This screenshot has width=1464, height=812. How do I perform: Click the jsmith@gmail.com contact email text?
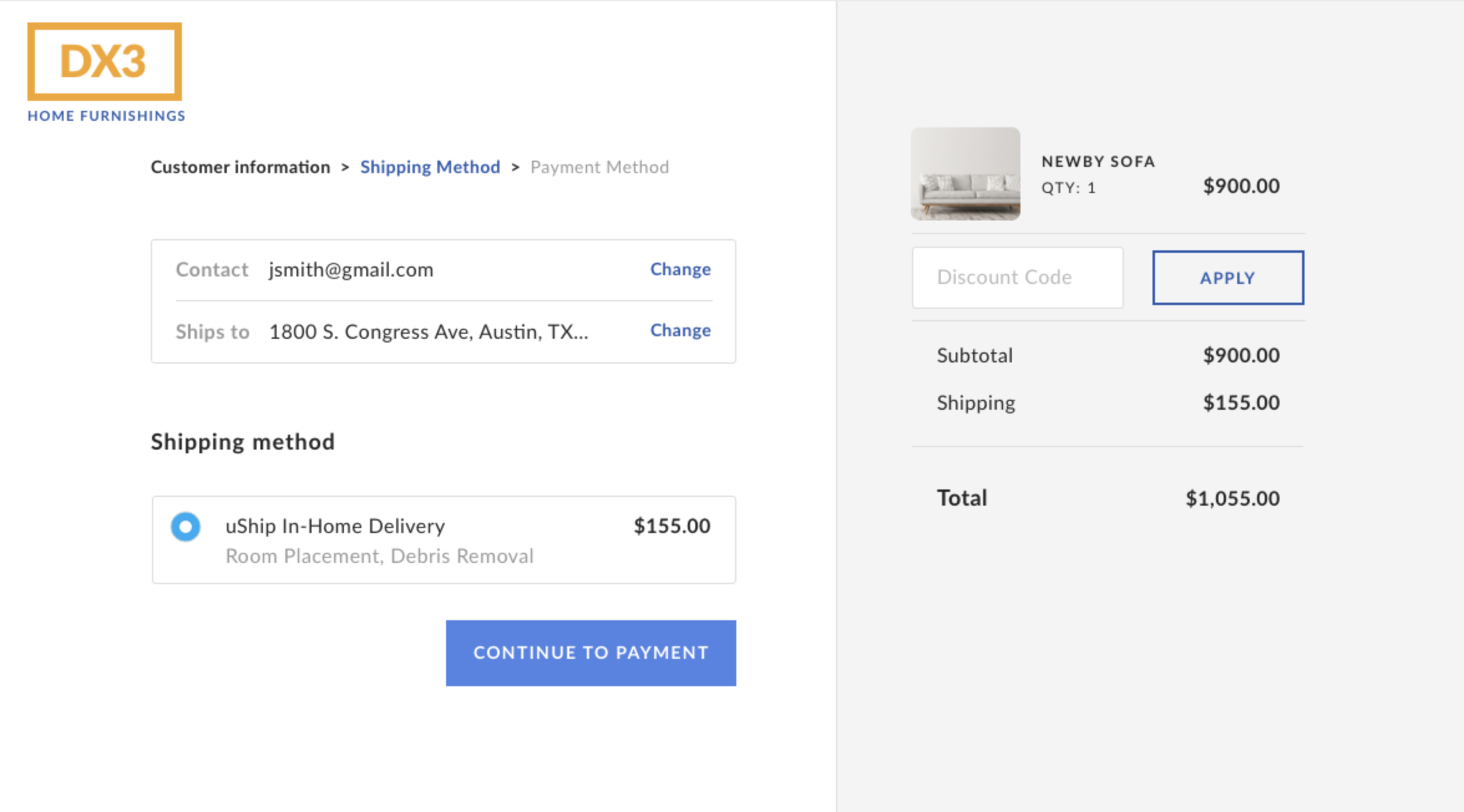coord(351,270)
